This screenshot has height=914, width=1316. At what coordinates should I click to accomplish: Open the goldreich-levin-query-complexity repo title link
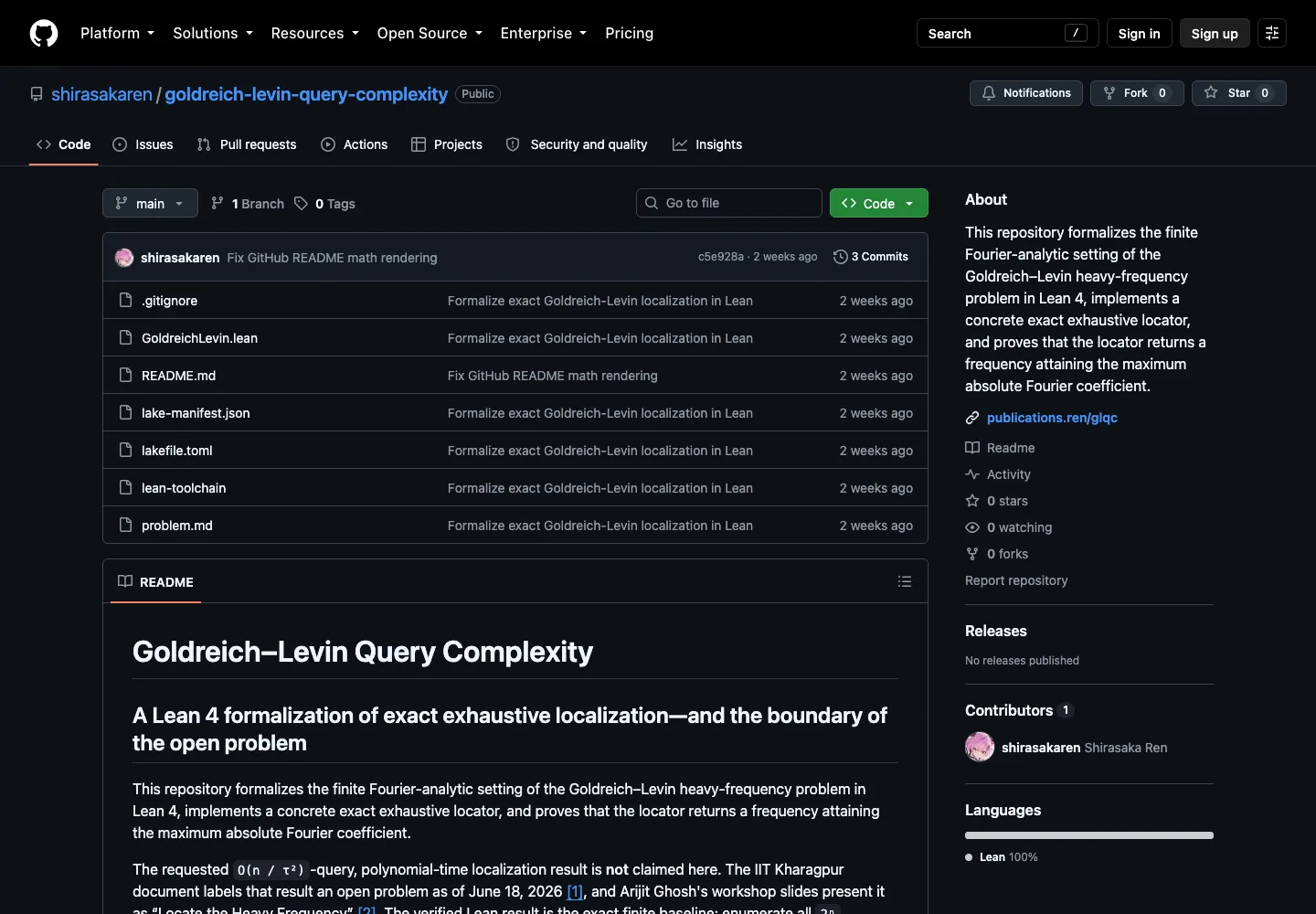click(x=306, y=94)
